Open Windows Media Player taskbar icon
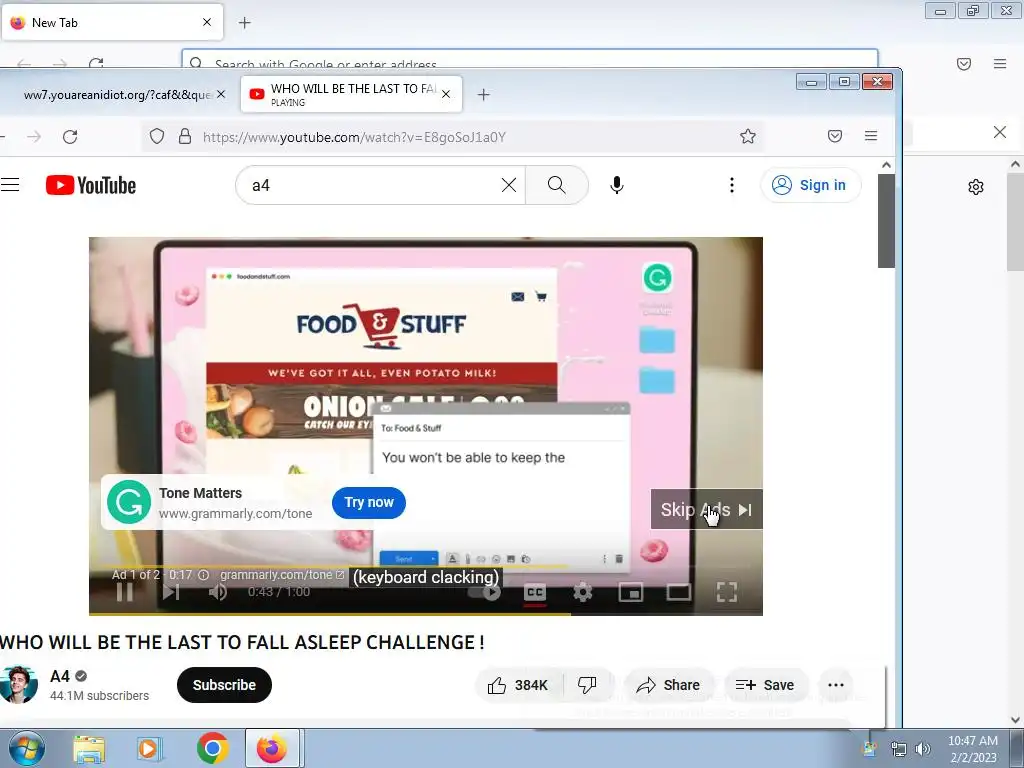 tap(149, 748)
